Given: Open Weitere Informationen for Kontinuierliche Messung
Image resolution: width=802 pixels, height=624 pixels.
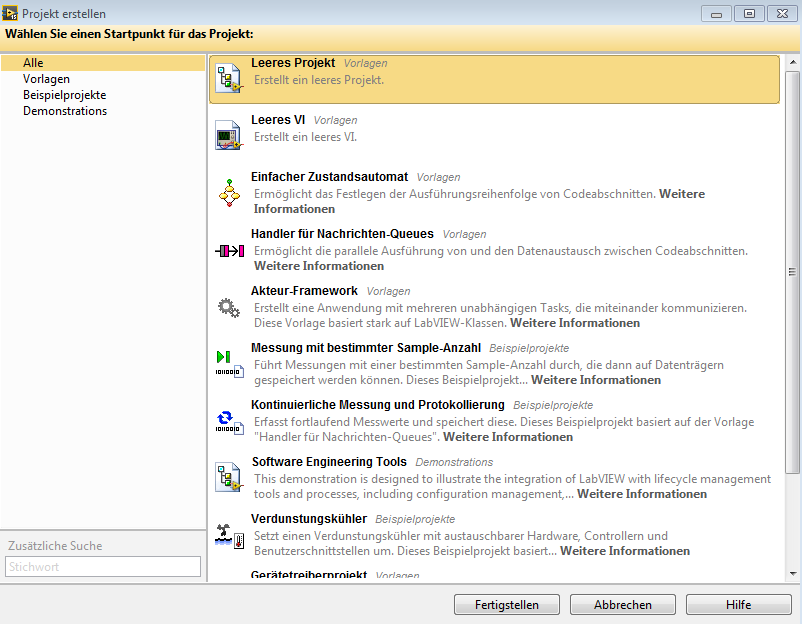Looking at the screenshot, I should tap(508, 437).
